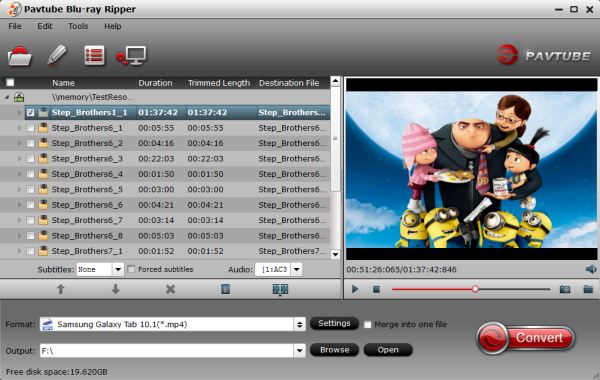Click the trash can delete icon
The height and width of the screenshot is (380, 600).
tap(225, 289)
